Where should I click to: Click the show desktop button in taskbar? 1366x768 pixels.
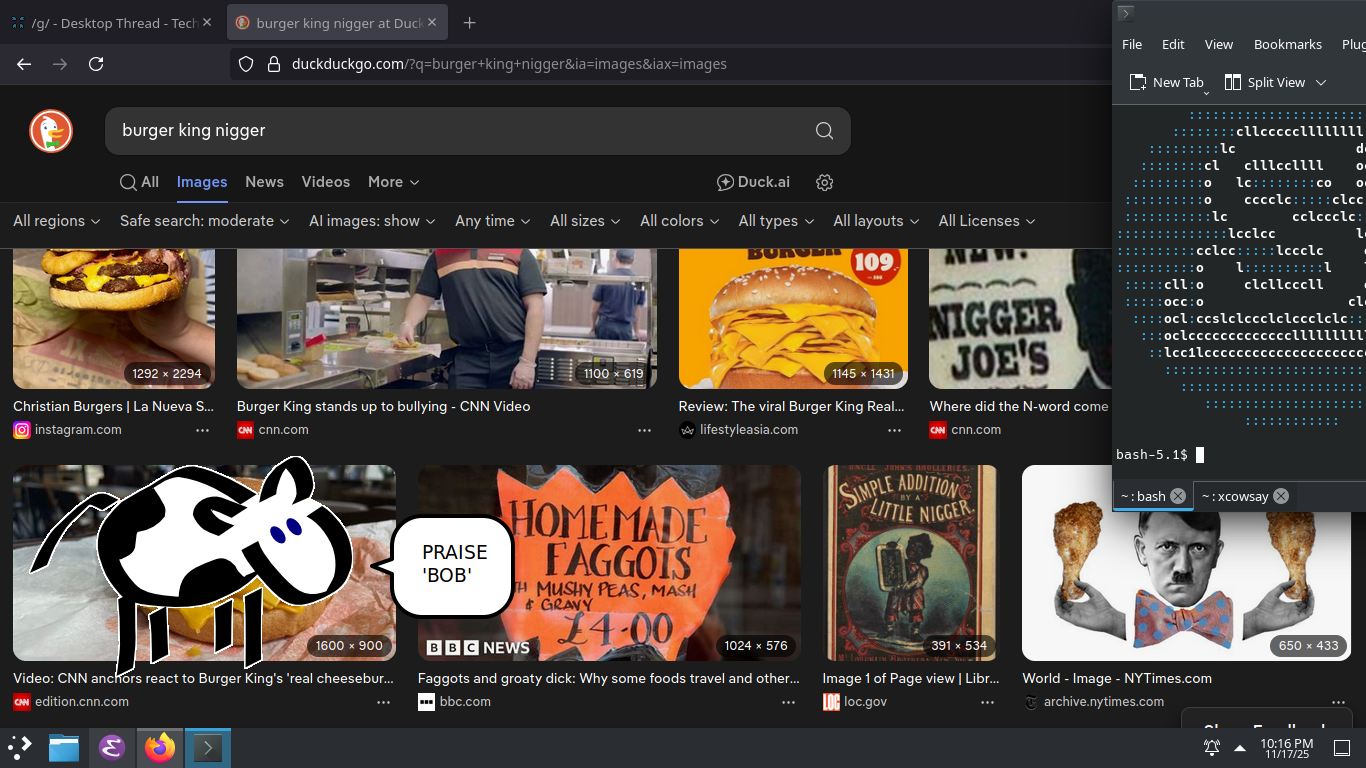[x=1342, y=748]
